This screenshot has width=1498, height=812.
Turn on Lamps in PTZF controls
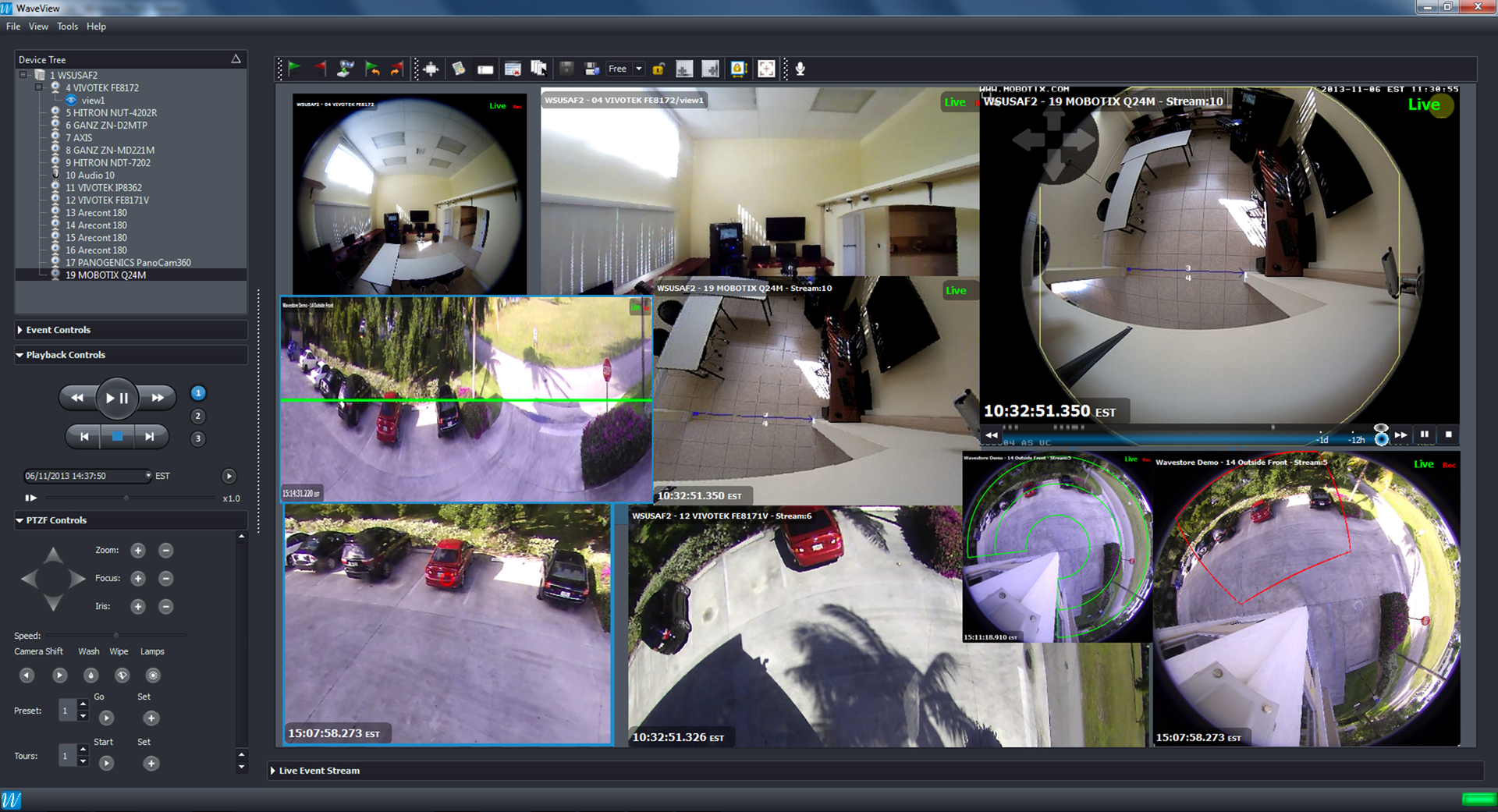[153, 675]
